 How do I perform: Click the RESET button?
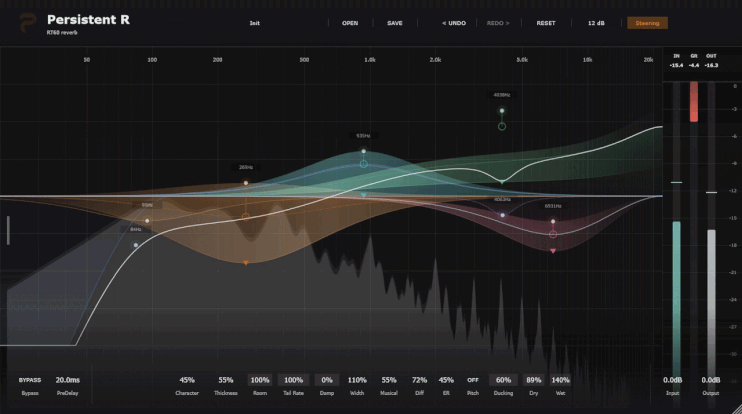coord(546,23)
